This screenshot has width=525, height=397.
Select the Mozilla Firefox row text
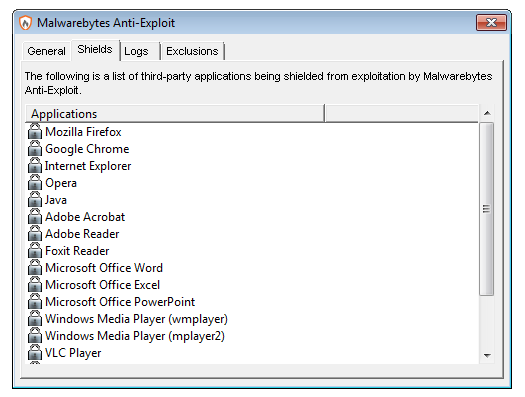pos(83,132)
